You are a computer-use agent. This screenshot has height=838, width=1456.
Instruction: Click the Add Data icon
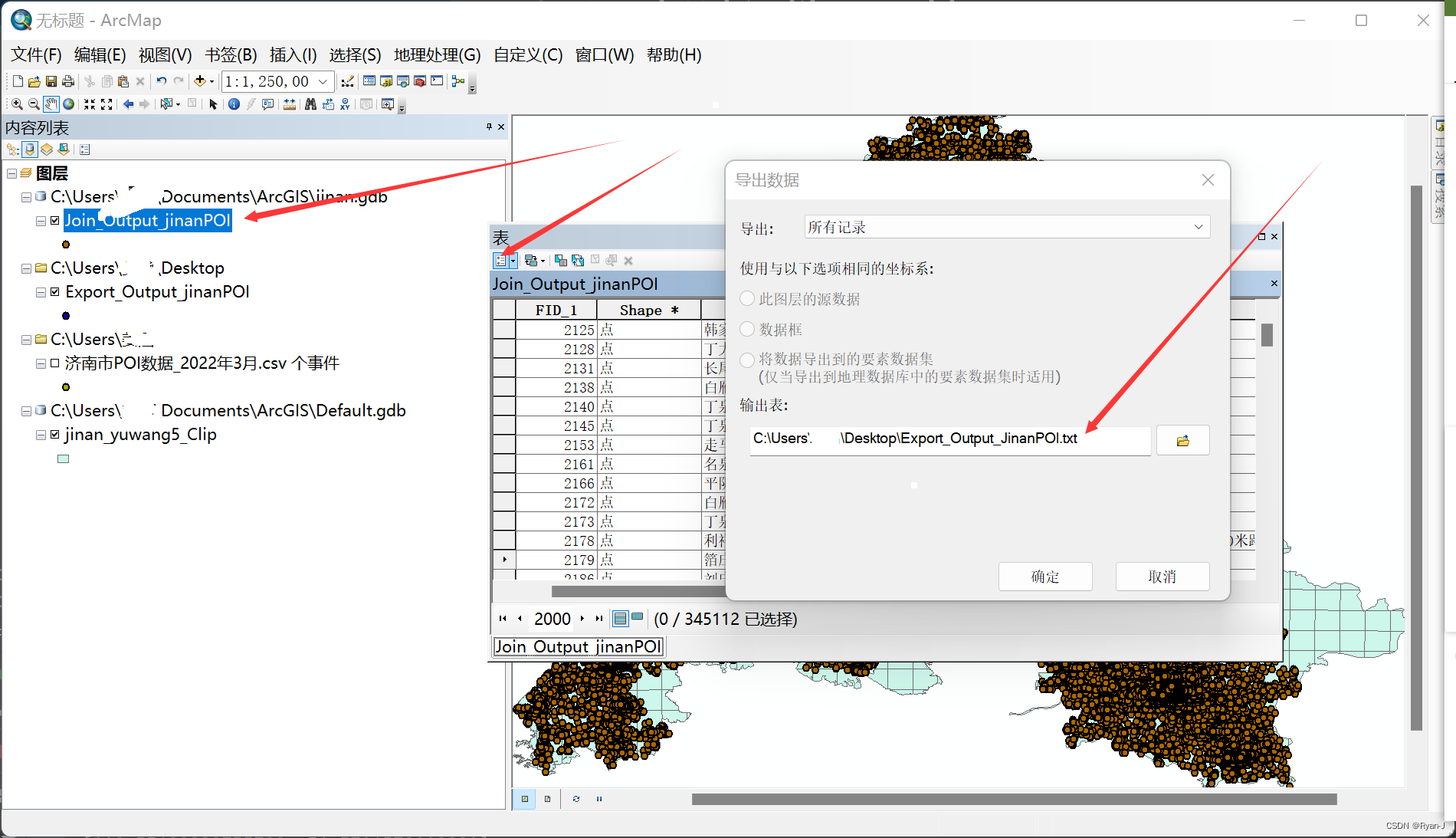coord(200,81)
